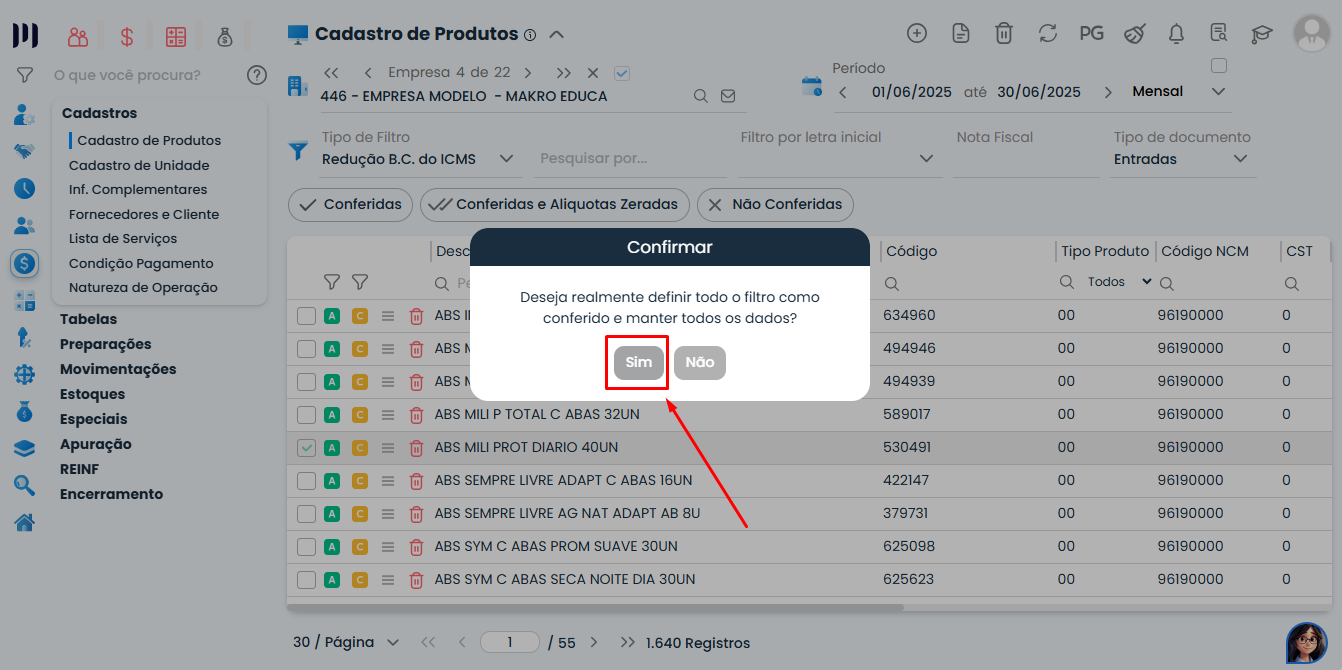
Task: Click the trash can icon in the top toolbar
Action: [1004, 32]
